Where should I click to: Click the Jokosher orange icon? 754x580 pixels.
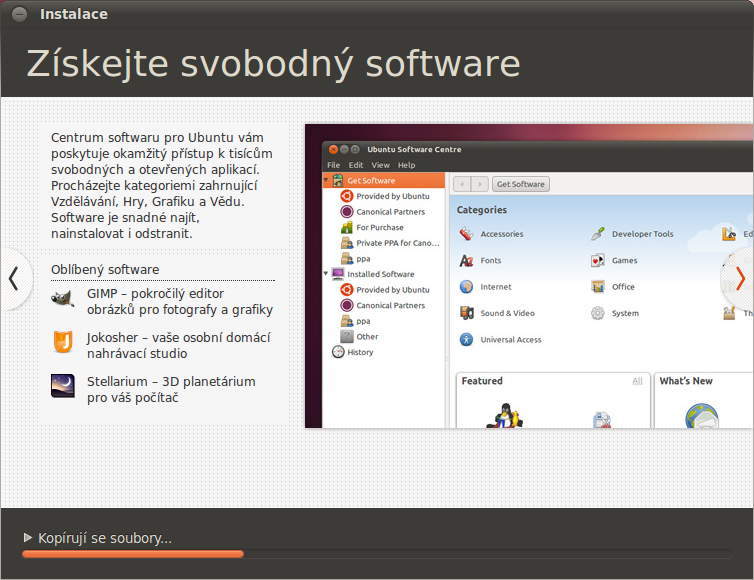point(63,341)
